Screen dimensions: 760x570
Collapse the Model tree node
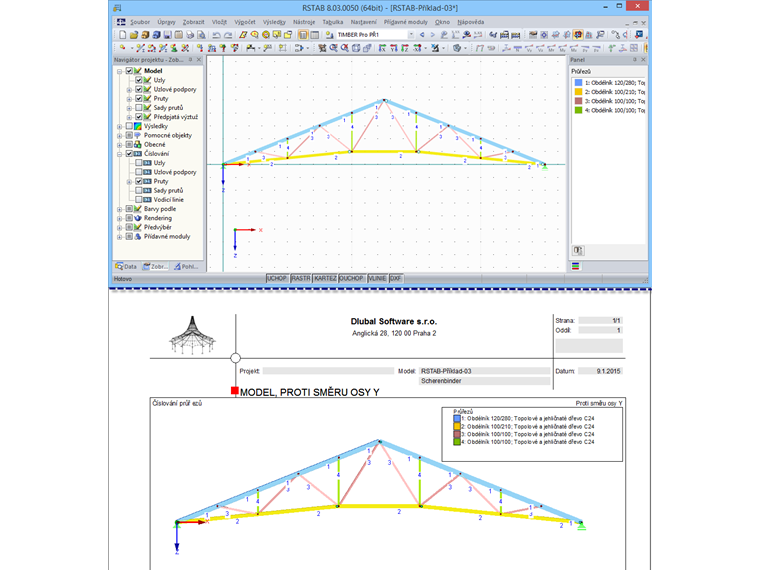(119, 71)
